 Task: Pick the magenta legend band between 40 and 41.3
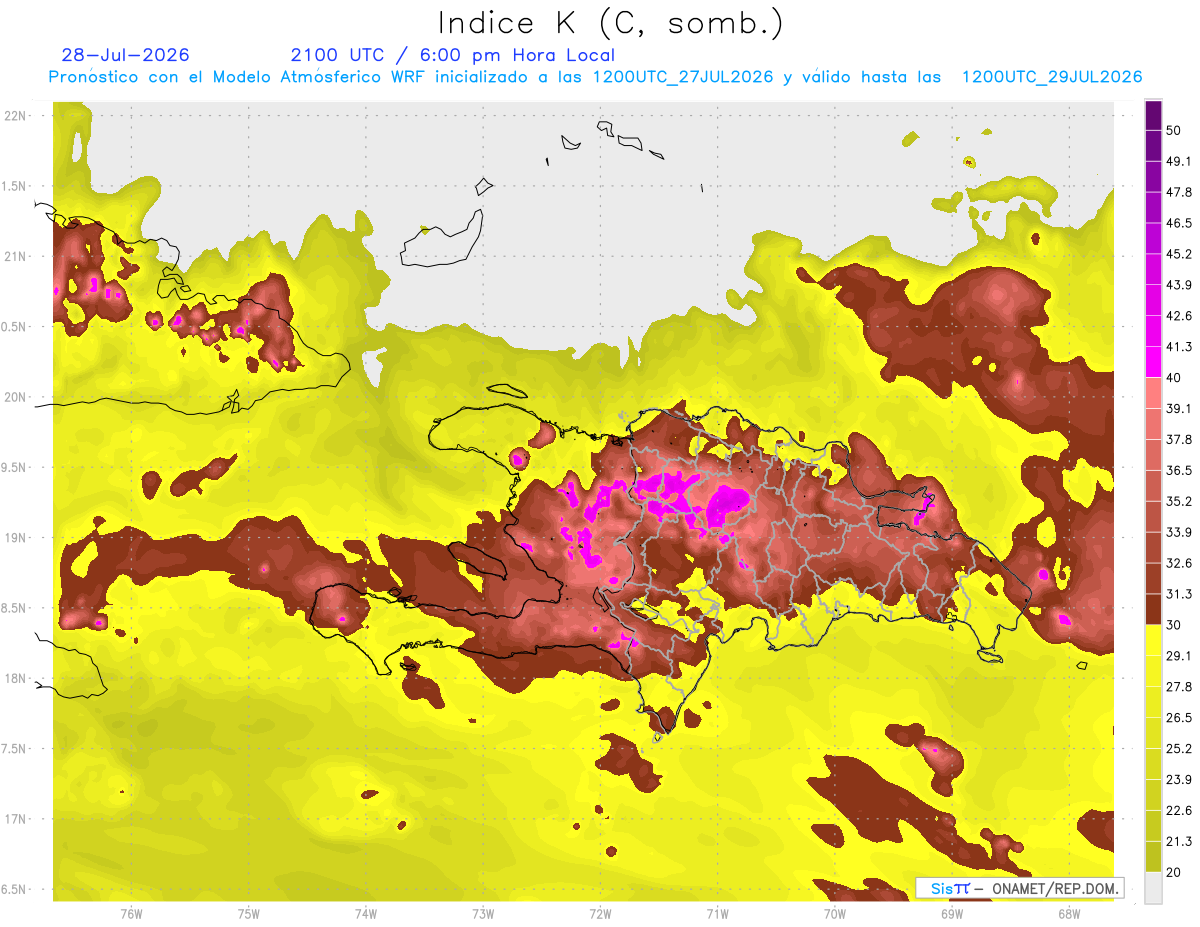(x=1154, y=362)
